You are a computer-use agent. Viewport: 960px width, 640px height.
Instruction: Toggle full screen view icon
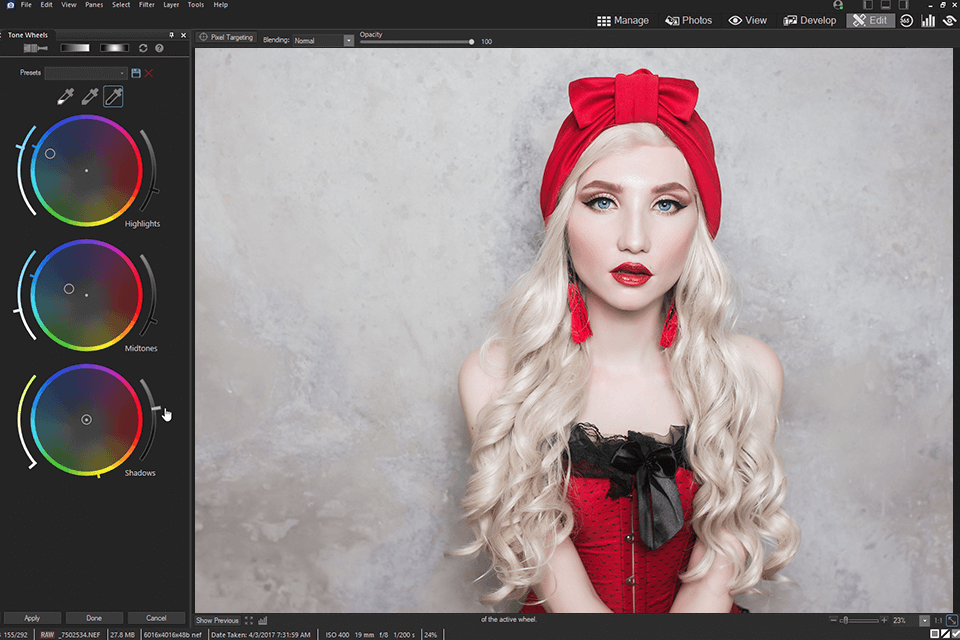249,620
